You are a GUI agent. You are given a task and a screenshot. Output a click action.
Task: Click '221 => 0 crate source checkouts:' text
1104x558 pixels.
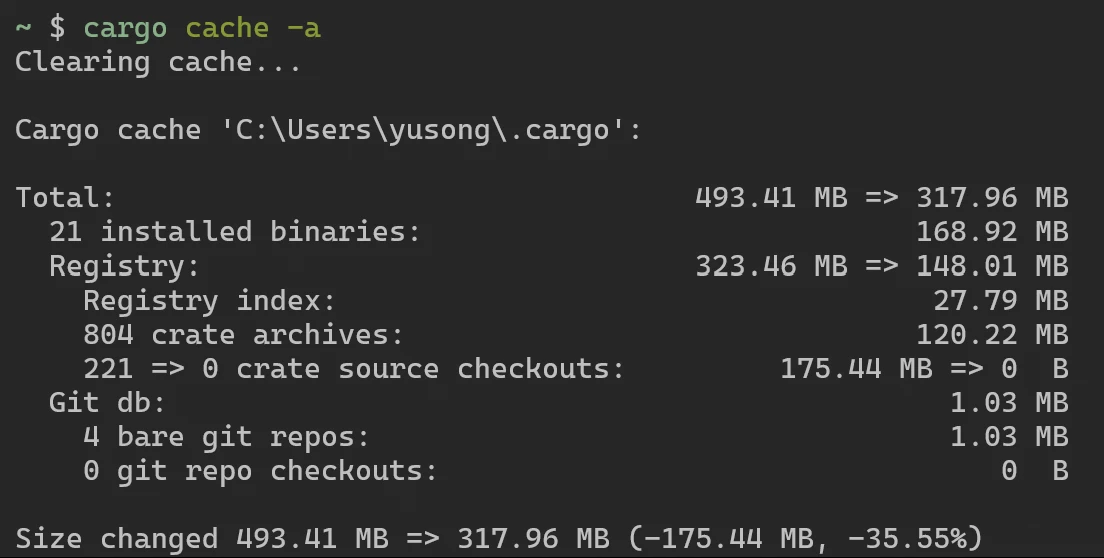click(353, 368)
